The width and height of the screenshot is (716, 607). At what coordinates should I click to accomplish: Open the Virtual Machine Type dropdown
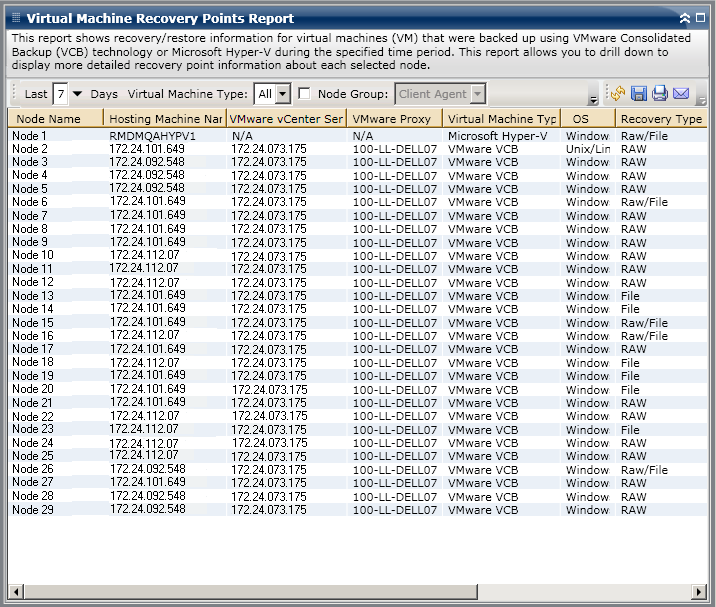pyautogui.click(x=282, y=94)
